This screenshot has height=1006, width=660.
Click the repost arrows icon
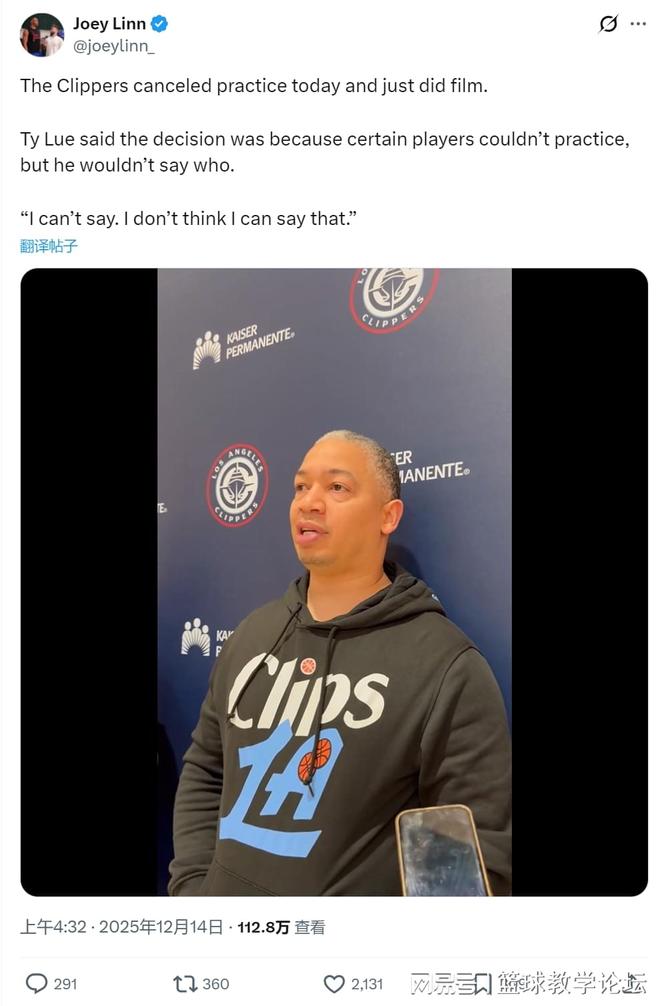(x=185, y=984)
